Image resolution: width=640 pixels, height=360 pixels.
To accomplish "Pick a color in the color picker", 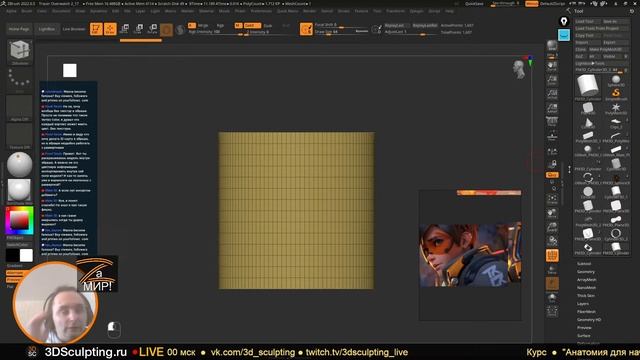I will 19,220.
